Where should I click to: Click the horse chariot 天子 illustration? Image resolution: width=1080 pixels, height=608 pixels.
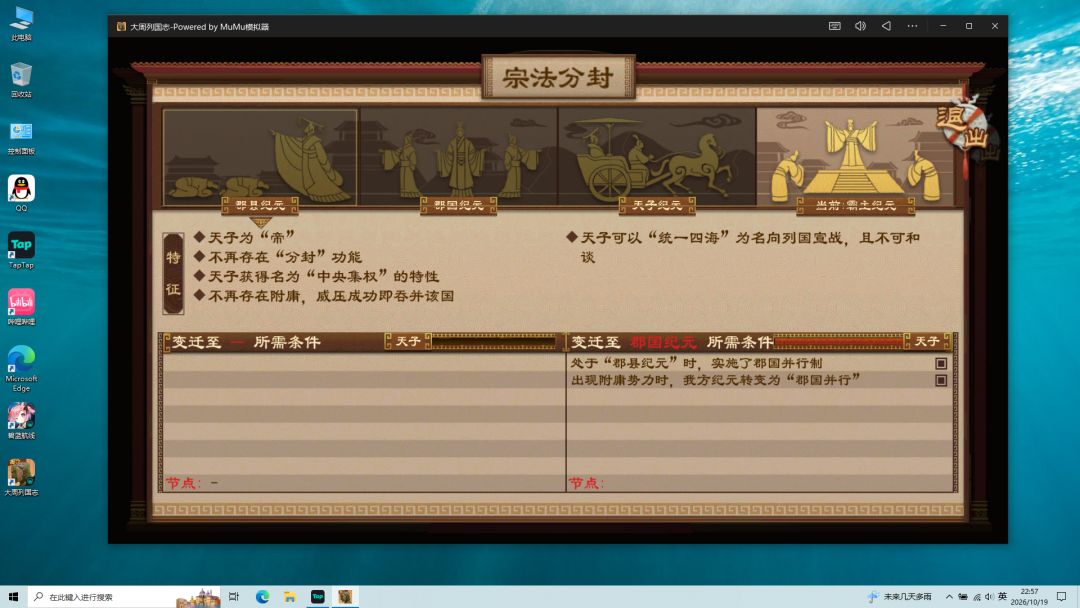pyautogui.click(x=657, y=157)
